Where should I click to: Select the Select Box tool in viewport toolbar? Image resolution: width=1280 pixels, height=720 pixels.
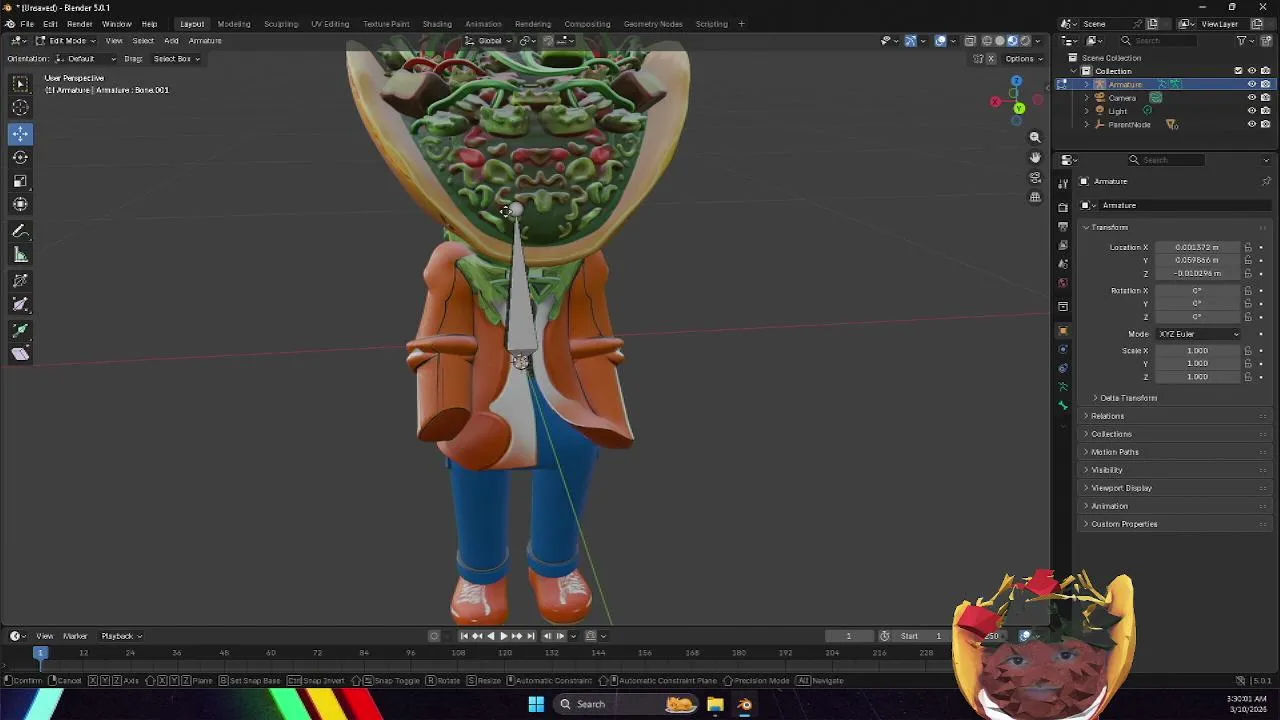pyautogui.click(x=20, y=85)
